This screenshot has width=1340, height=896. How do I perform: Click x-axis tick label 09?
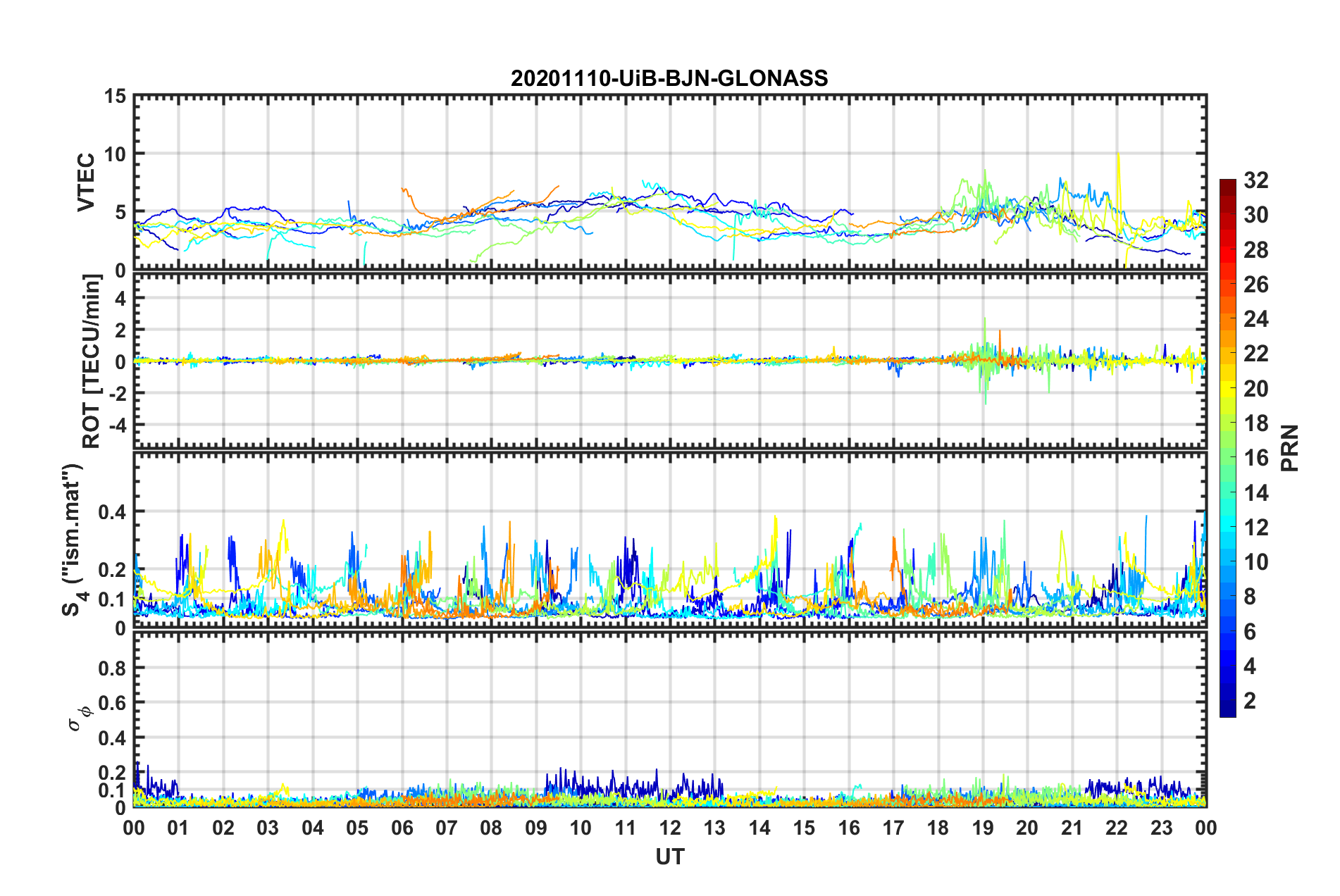(536, 828)
